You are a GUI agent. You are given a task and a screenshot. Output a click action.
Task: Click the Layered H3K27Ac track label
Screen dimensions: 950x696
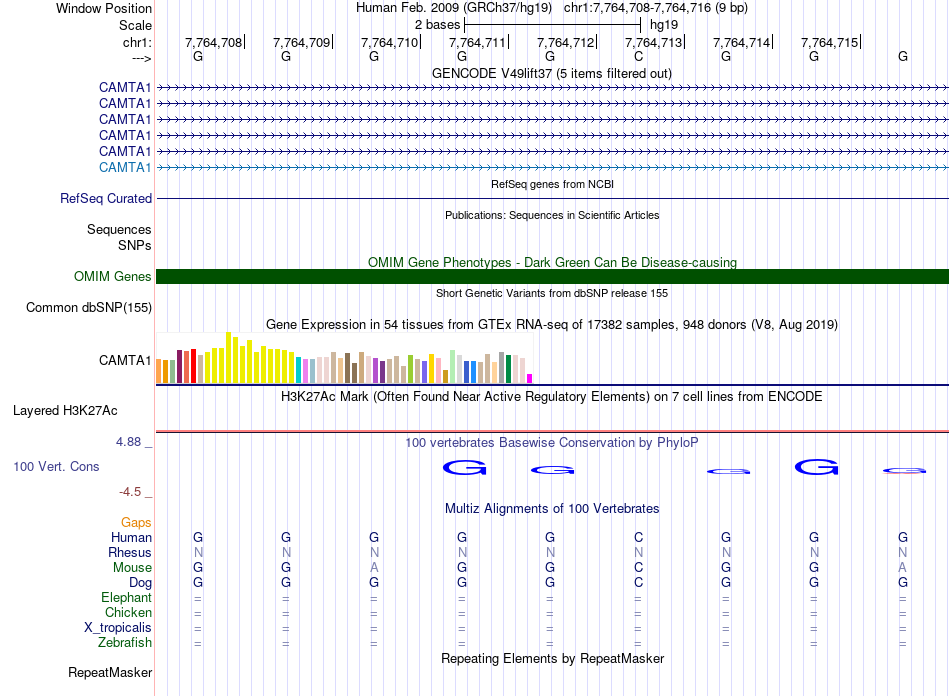click(65, 411)
